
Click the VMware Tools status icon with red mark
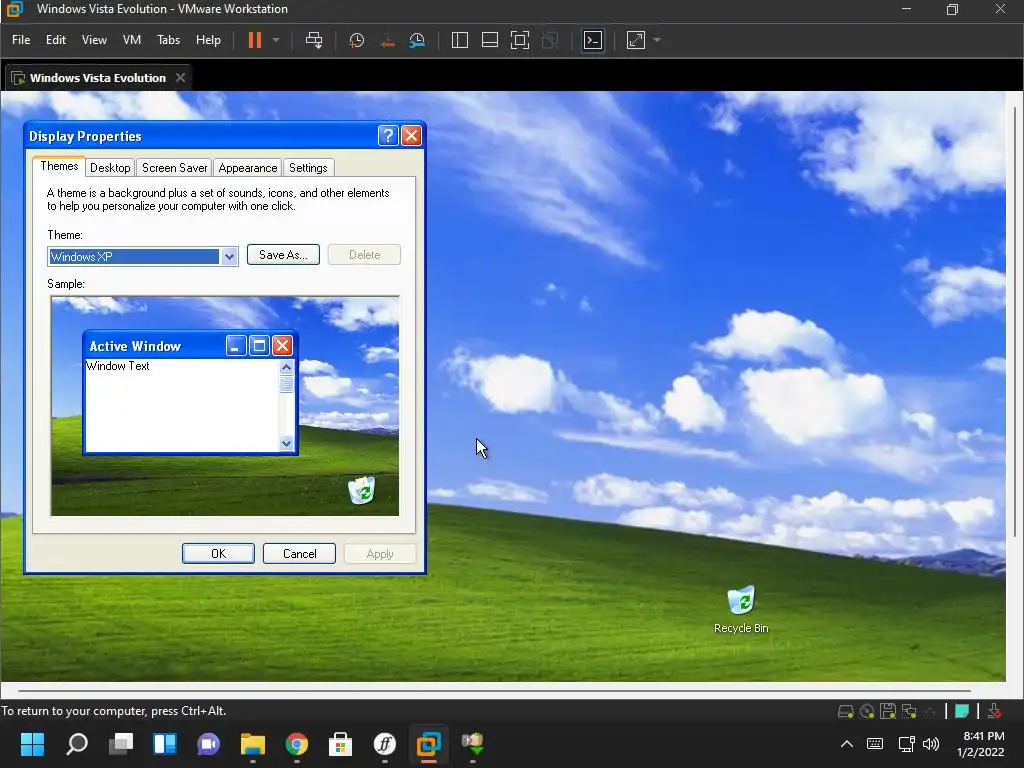(x=994, y=711)
